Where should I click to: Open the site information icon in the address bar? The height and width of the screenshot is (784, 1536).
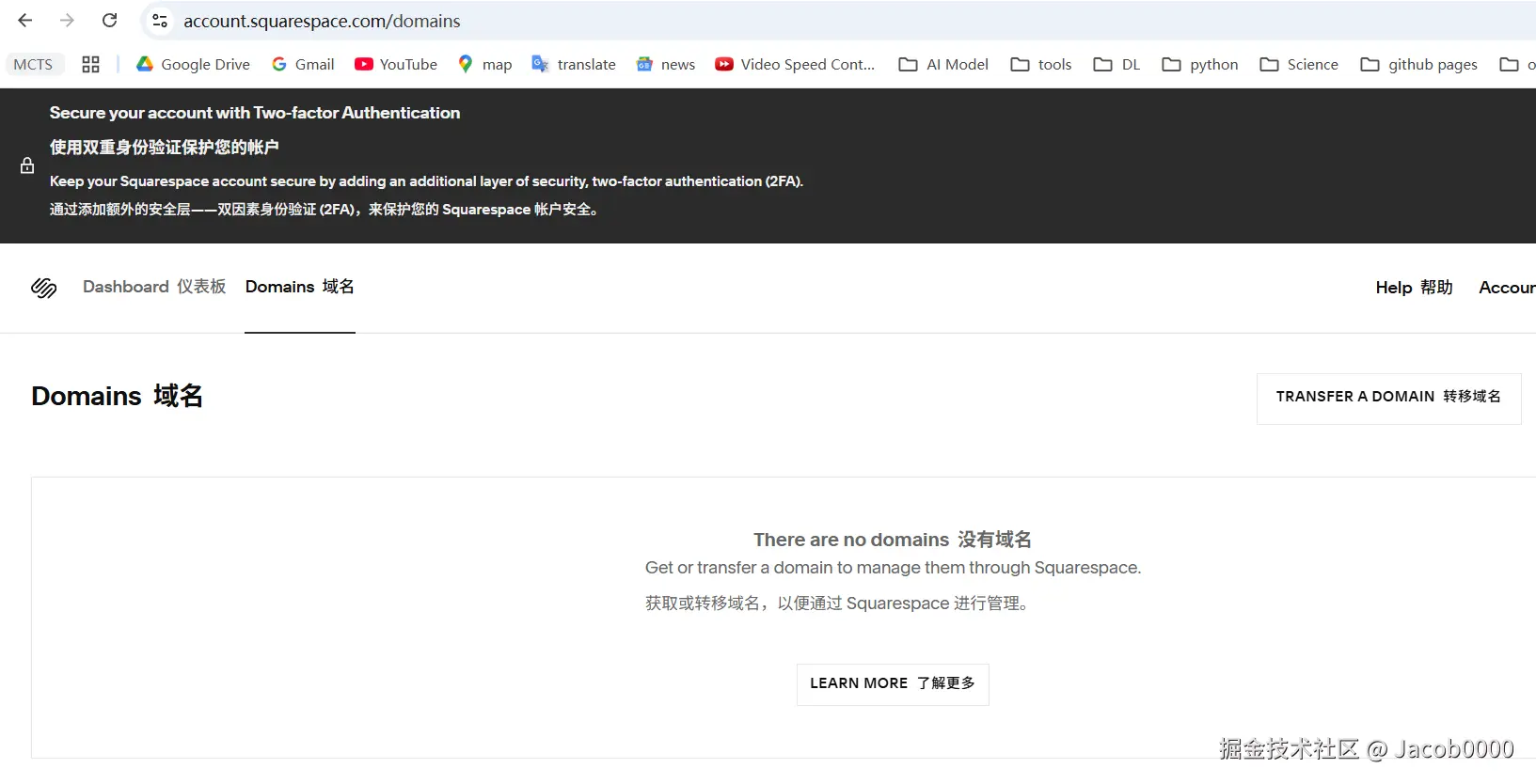click(160, 21)
